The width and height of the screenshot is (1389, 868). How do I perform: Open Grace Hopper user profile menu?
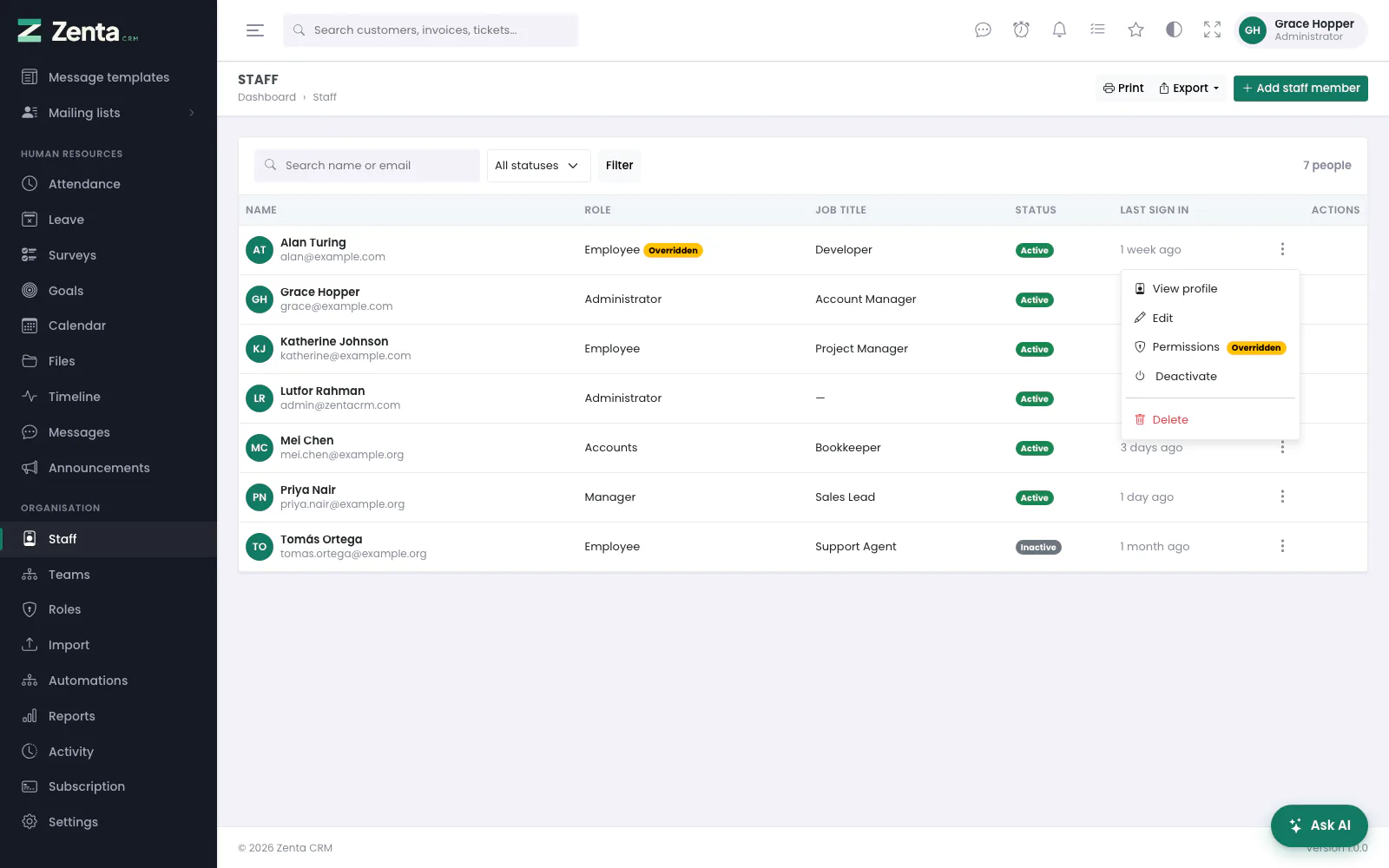(1301, 30)
